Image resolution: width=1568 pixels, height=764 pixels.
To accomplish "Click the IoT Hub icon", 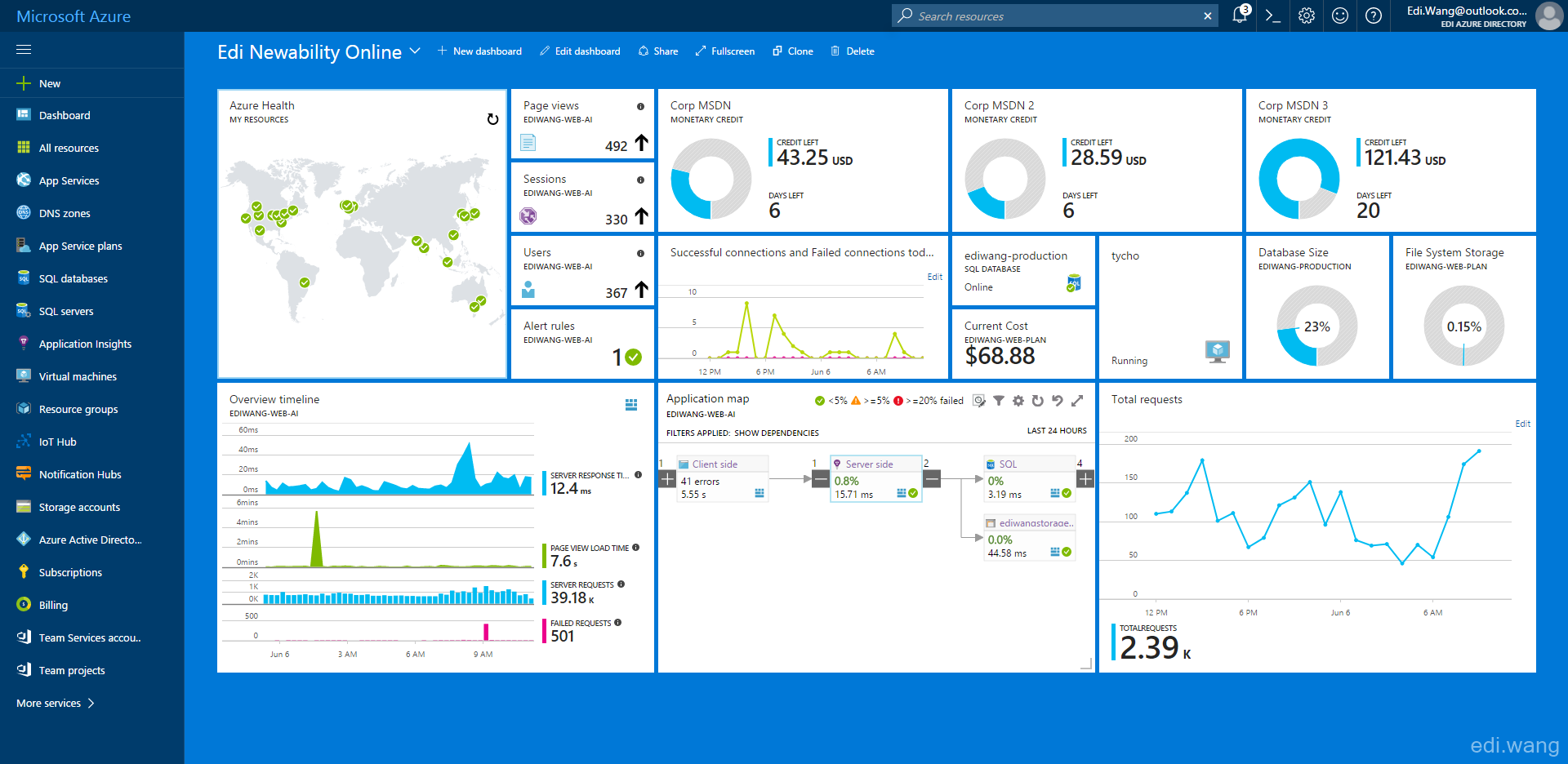I will (x=24, y=441).
